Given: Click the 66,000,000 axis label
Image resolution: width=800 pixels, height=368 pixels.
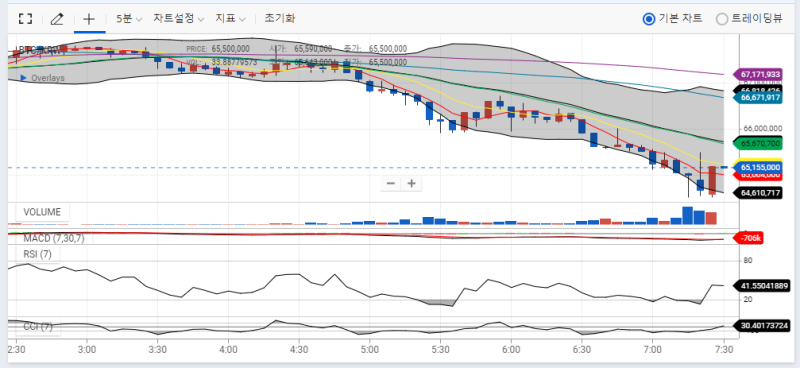Looking at the screenshot, I should [x=762, y=128].
